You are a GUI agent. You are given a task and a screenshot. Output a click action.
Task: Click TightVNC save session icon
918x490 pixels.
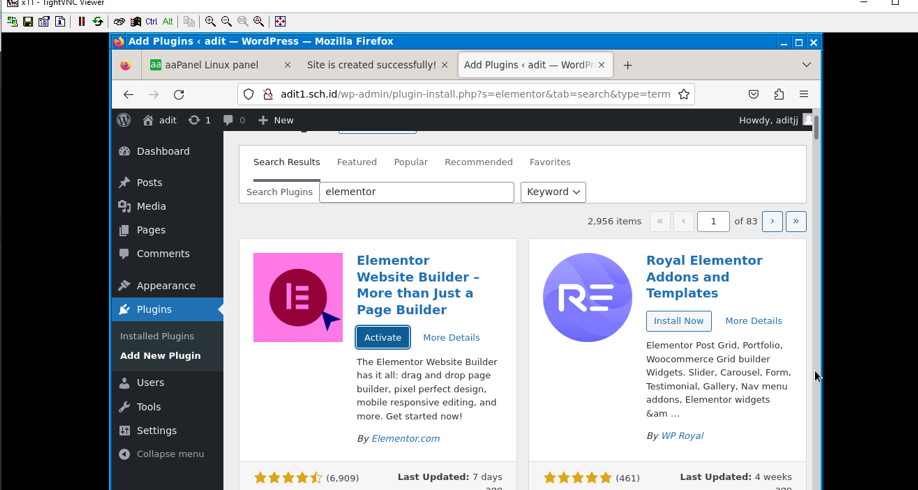tap(28, 22)
